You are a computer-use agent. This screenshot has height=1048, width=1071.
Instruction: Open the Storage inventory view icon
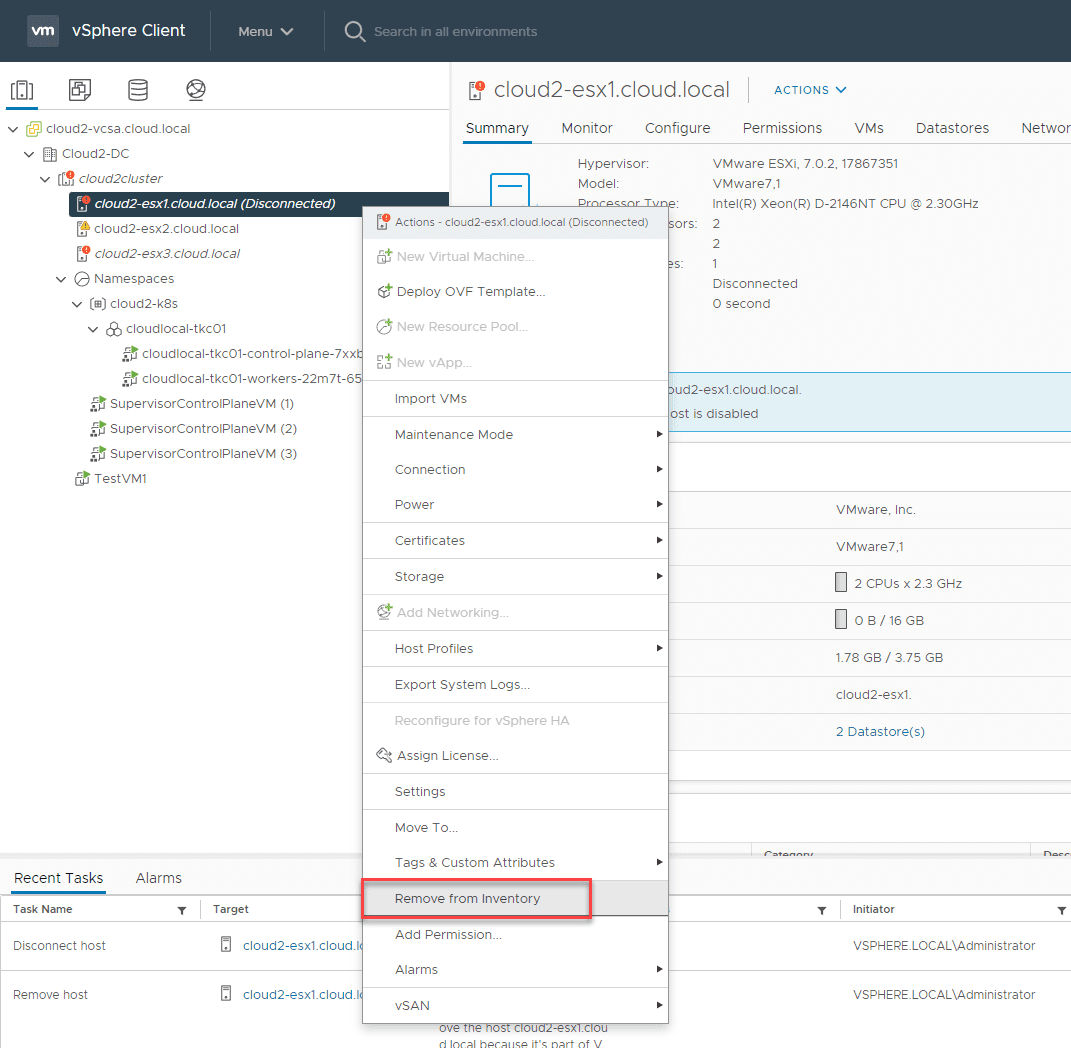tap(138, 90)
